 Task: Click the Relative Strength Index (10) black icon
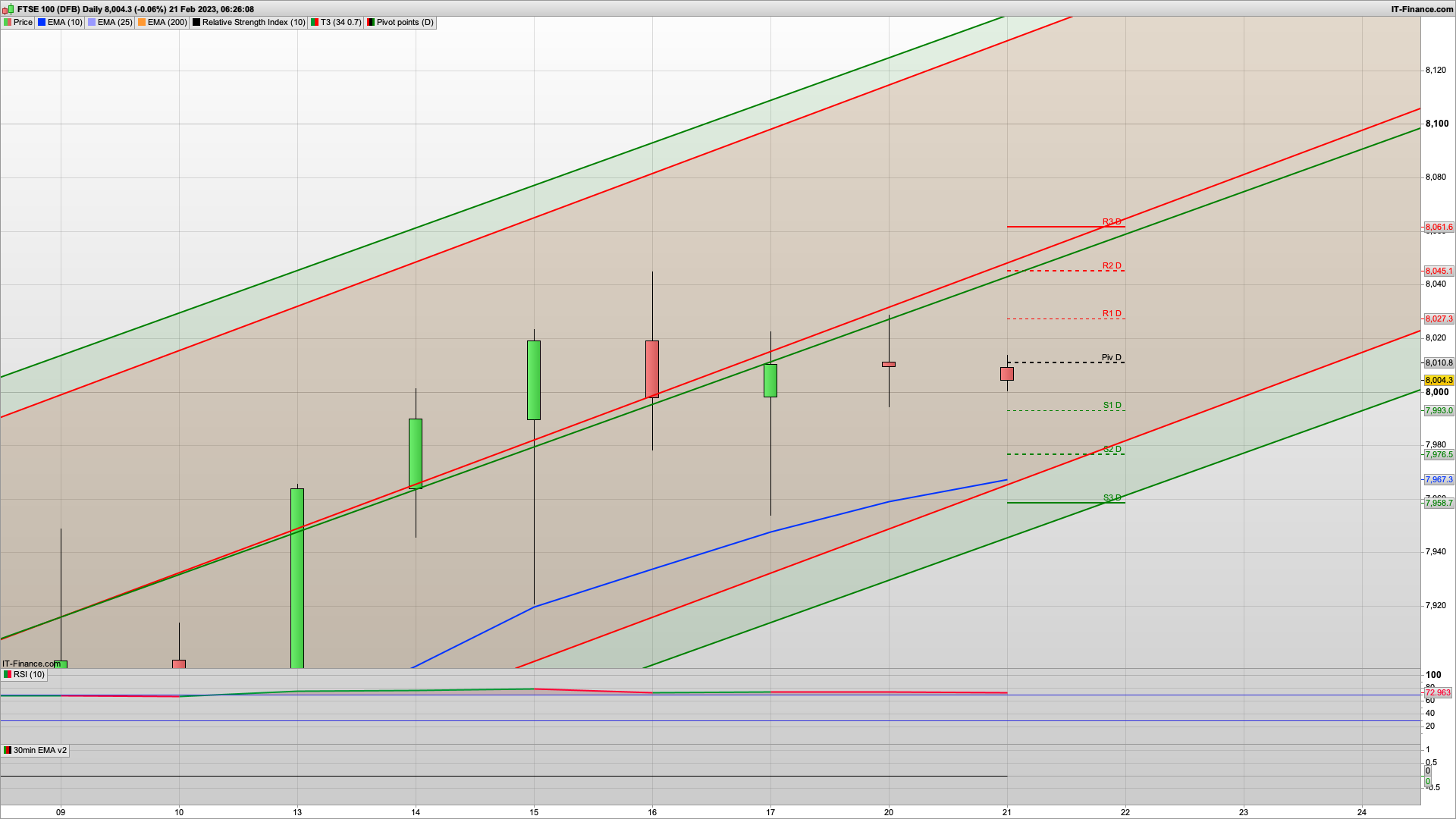pos(196,22)
